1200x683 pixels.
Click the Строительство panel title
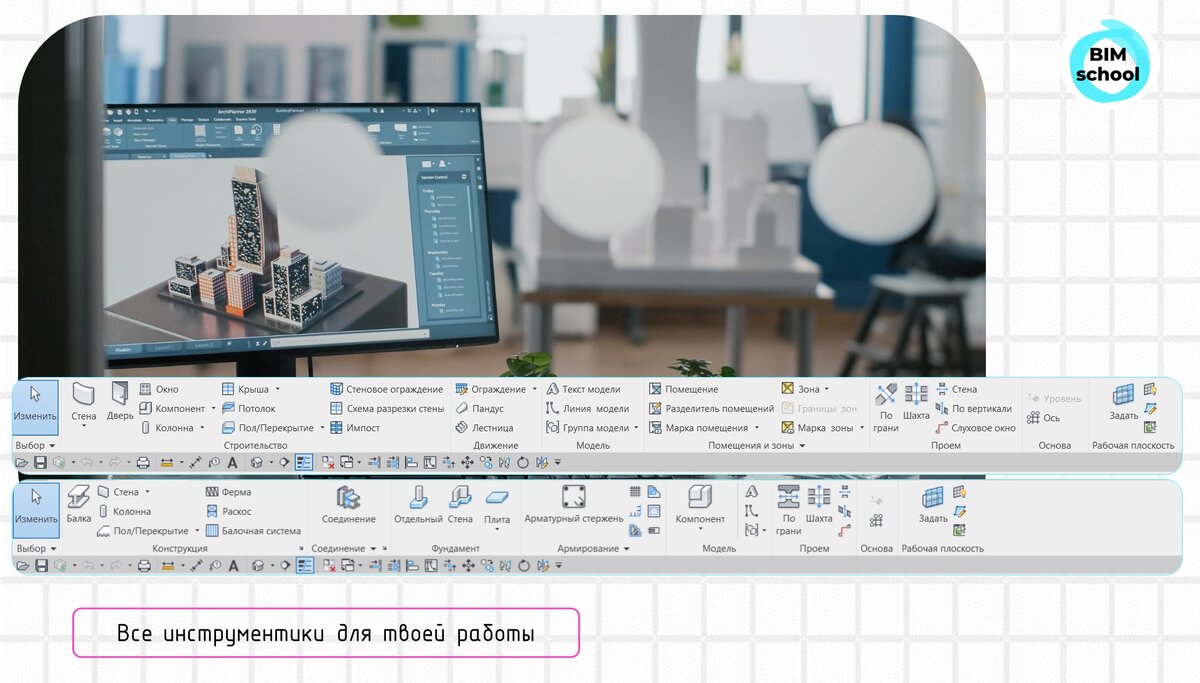[255, 445]
